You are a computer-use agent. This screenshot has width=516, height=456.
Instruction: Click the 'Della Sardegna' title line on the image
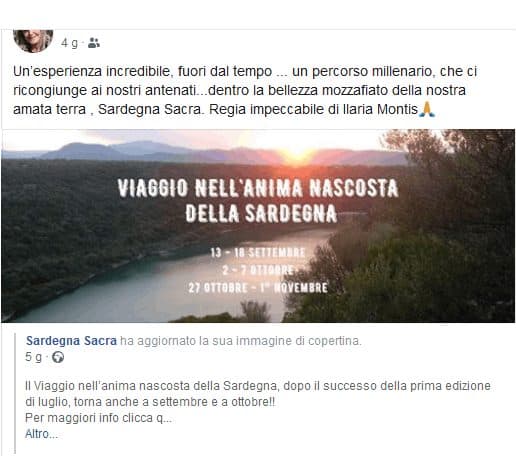261,213
